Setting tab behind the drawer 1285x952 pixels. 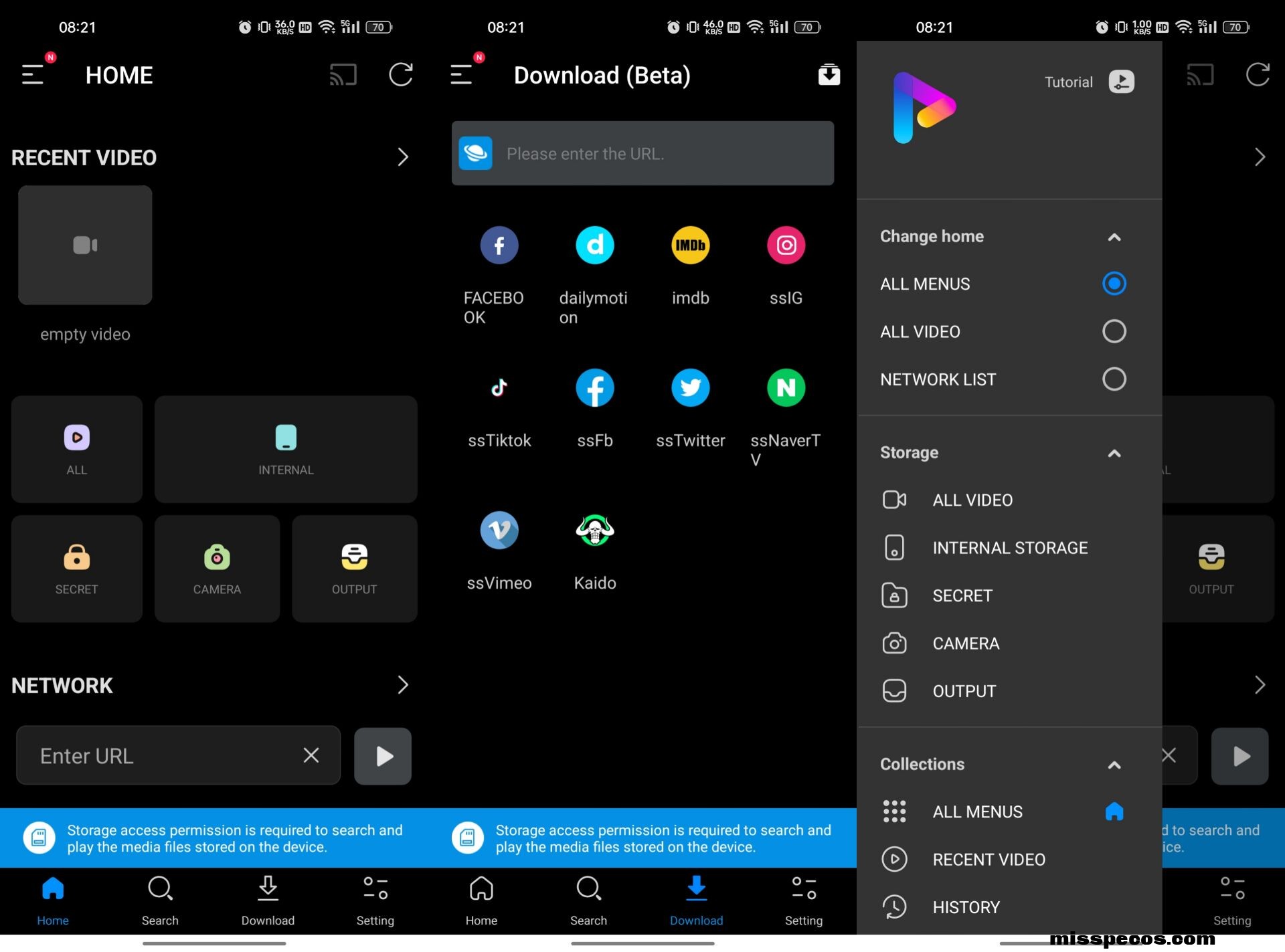point(1232,900)
